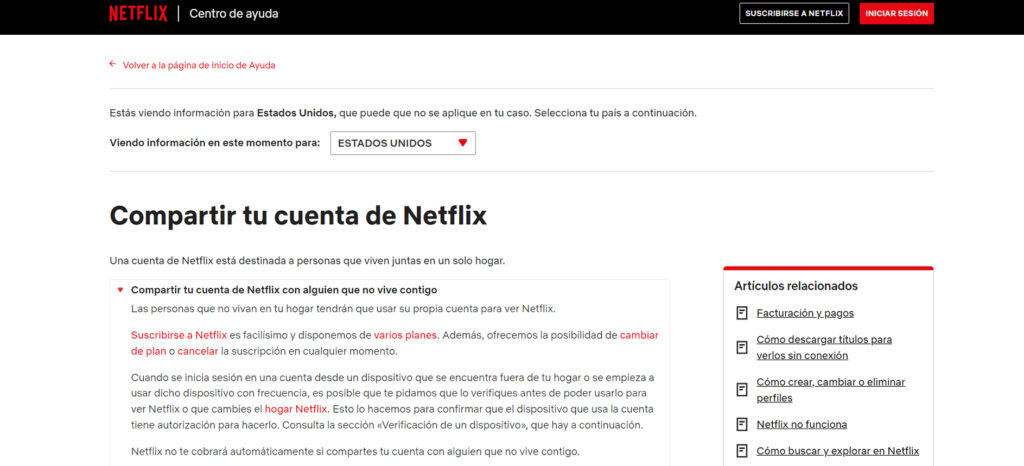Click the 'cancelar' subscription link
The width and height of the screenshot is (1024, 466).
(x=197, y=352)
